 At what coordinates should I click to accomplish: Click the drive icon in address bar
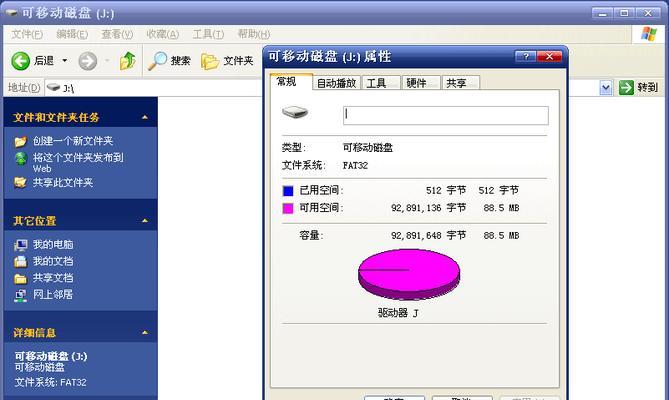53,87
